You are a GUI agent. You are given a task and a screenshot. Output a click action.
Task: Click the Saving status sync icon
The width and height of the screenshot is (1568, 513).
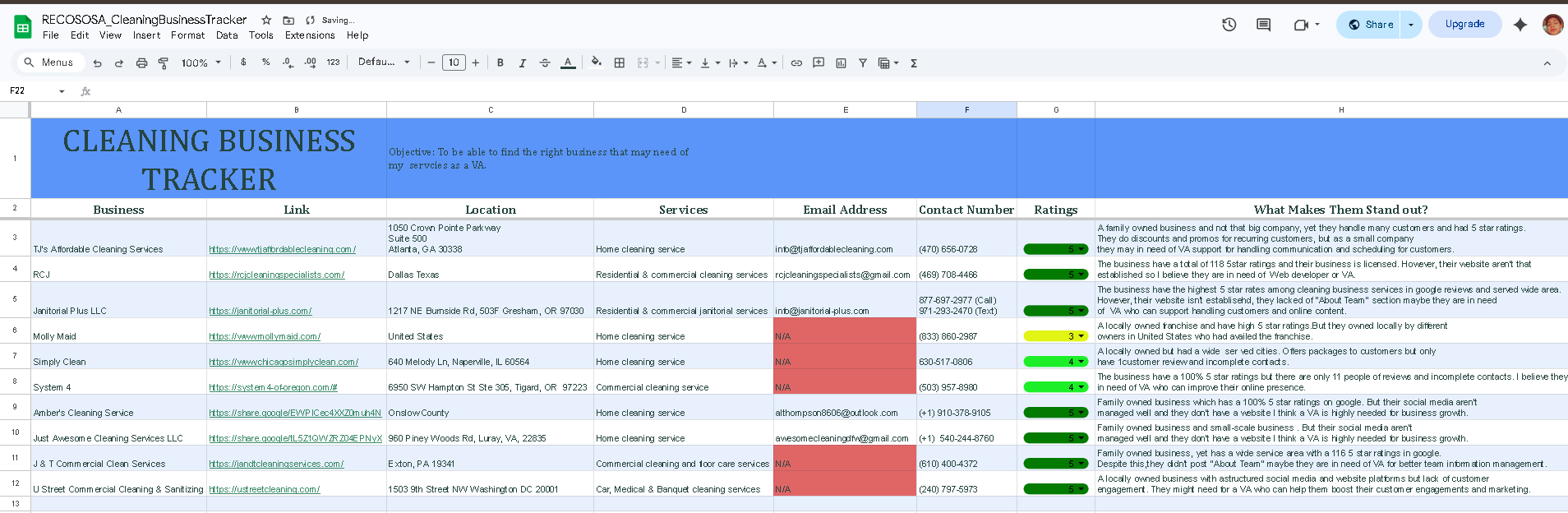pyautogui.click(x=310, y=20)
